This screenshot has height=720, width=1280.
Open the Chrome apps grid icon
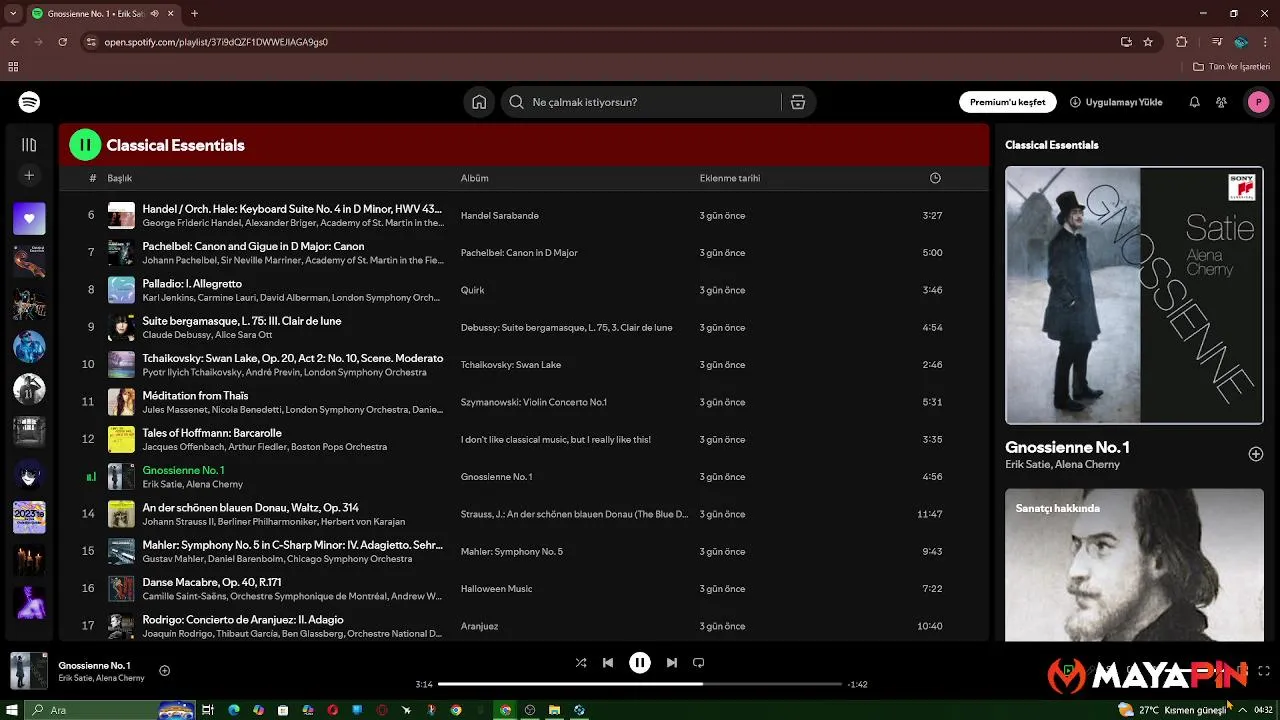tap(13, 67)
